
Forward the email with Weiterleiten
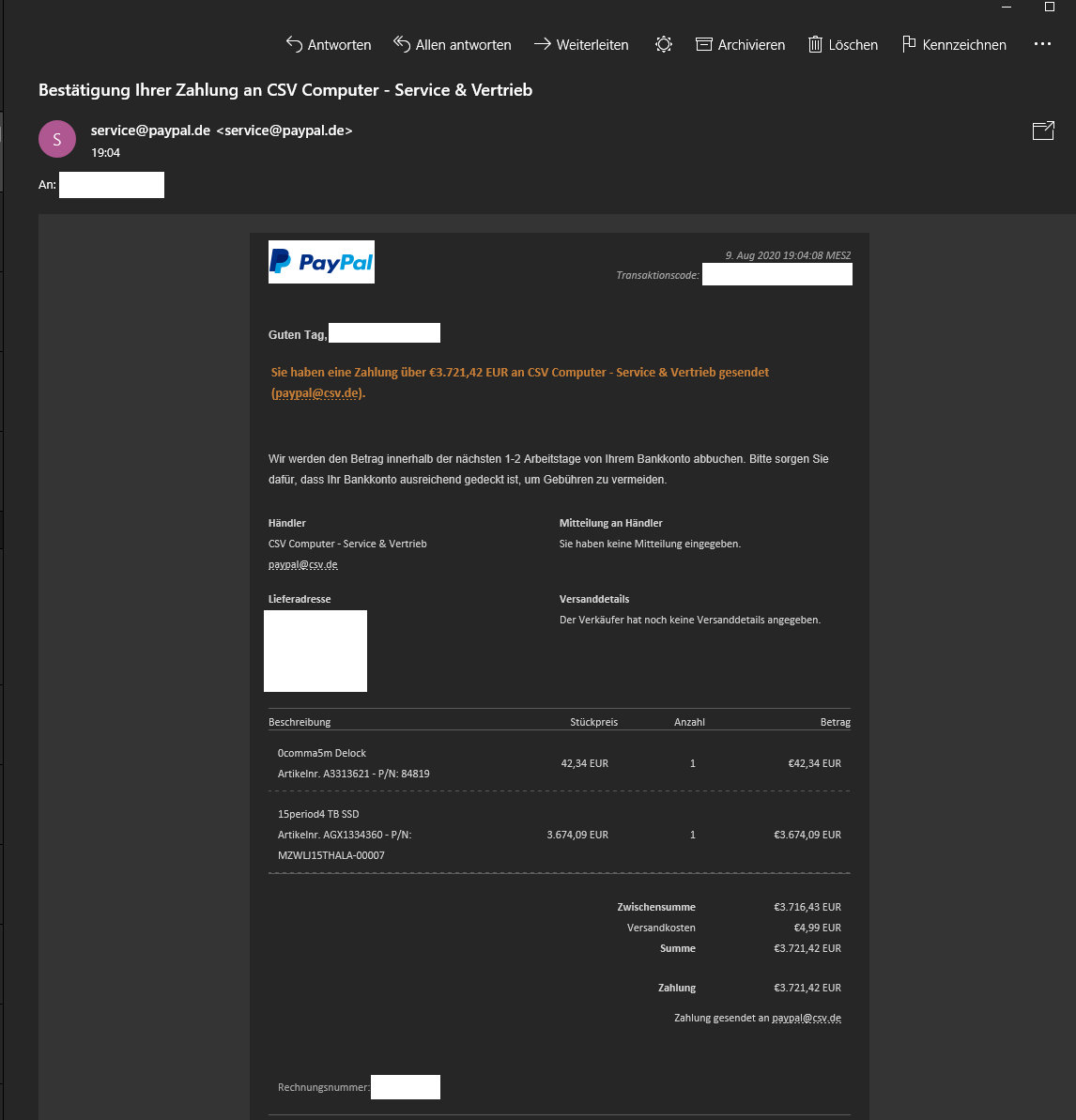click(581, 44)
